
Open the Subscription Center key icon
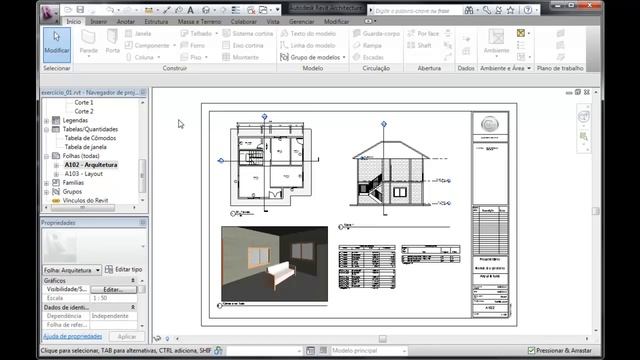[x=486, y=10]
